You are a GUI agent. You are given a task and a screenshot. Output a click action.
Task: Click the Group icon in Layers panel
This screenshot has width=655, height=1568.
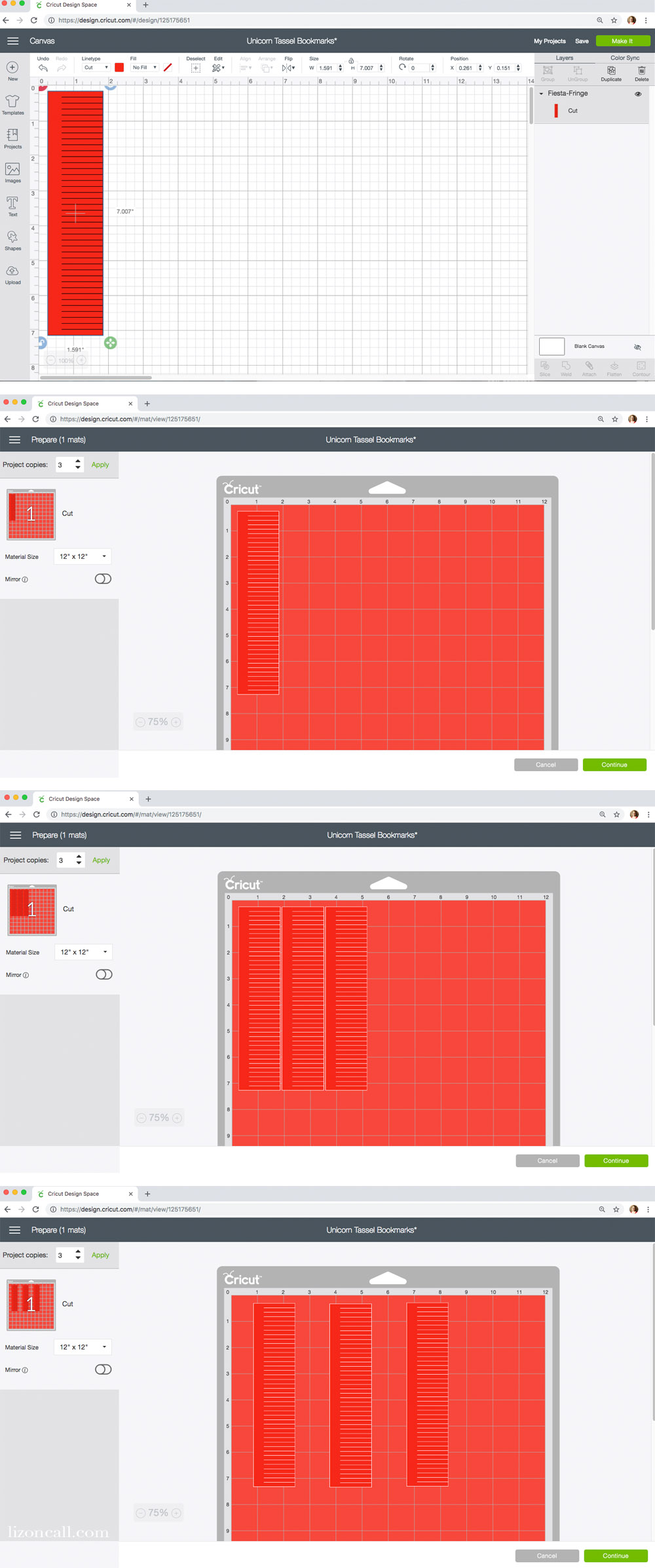(548, 70)
